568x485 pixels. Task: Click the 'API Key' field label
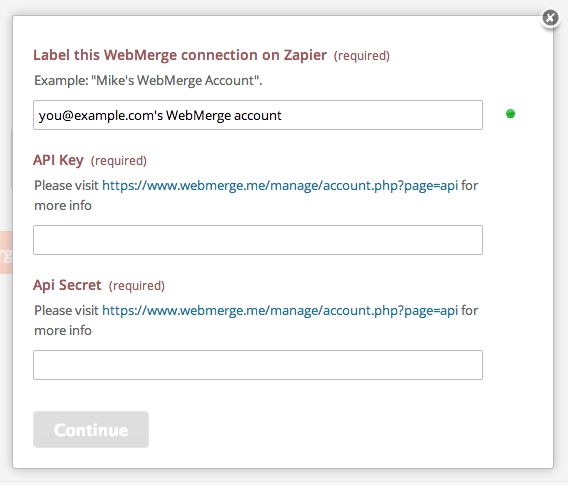pos(58,160)
